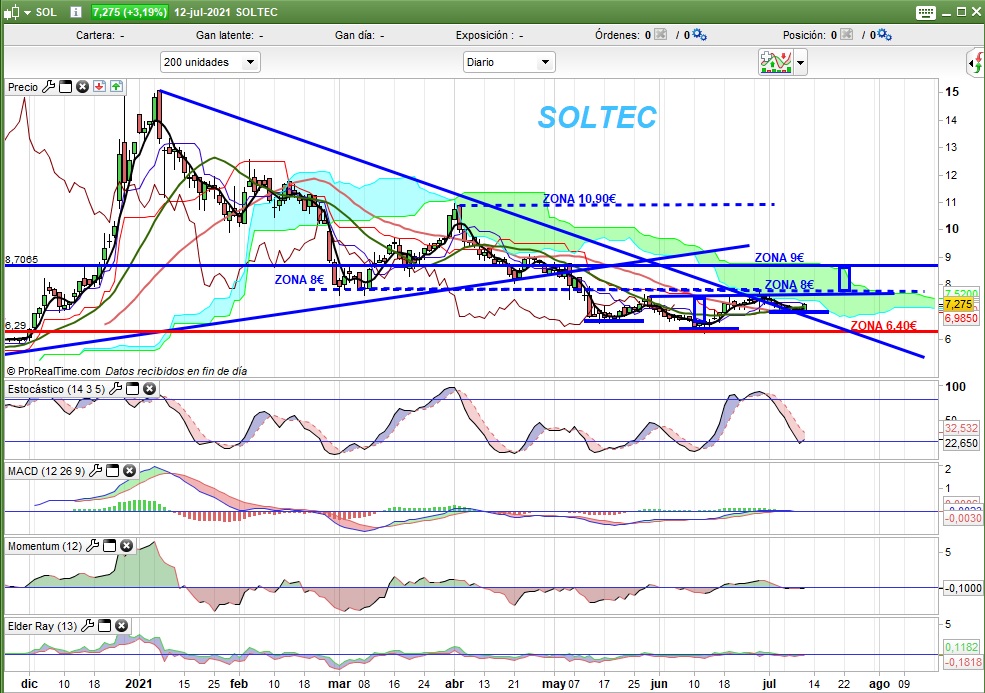Open Elder Ray (13) wrench settings

(87, 626)
